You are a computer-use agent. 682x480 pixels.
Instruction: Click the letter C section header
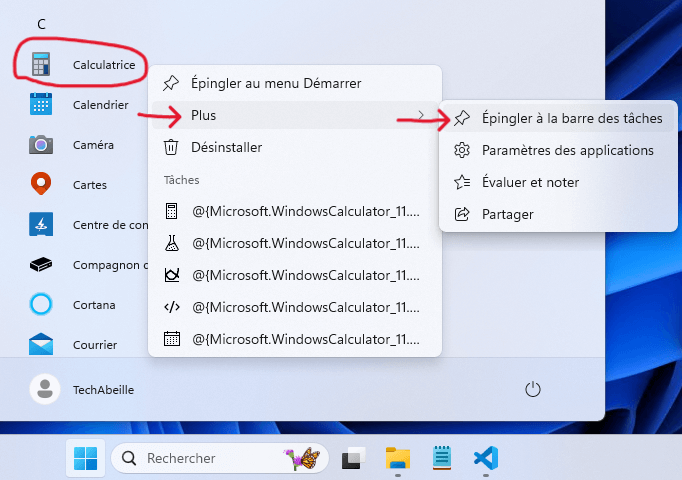41,24
